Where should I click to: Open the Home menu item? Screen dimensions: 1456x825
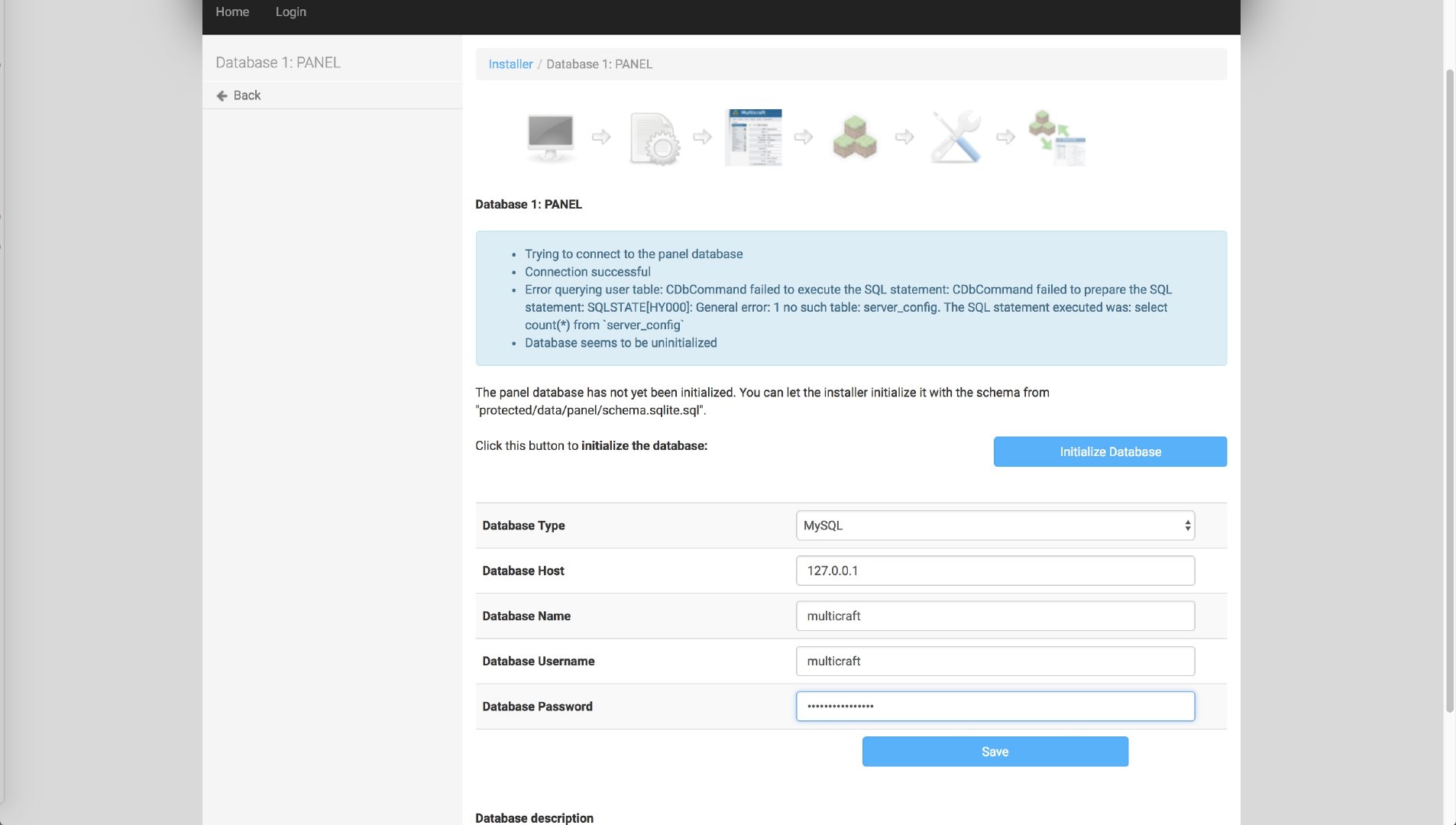point(232,12)
